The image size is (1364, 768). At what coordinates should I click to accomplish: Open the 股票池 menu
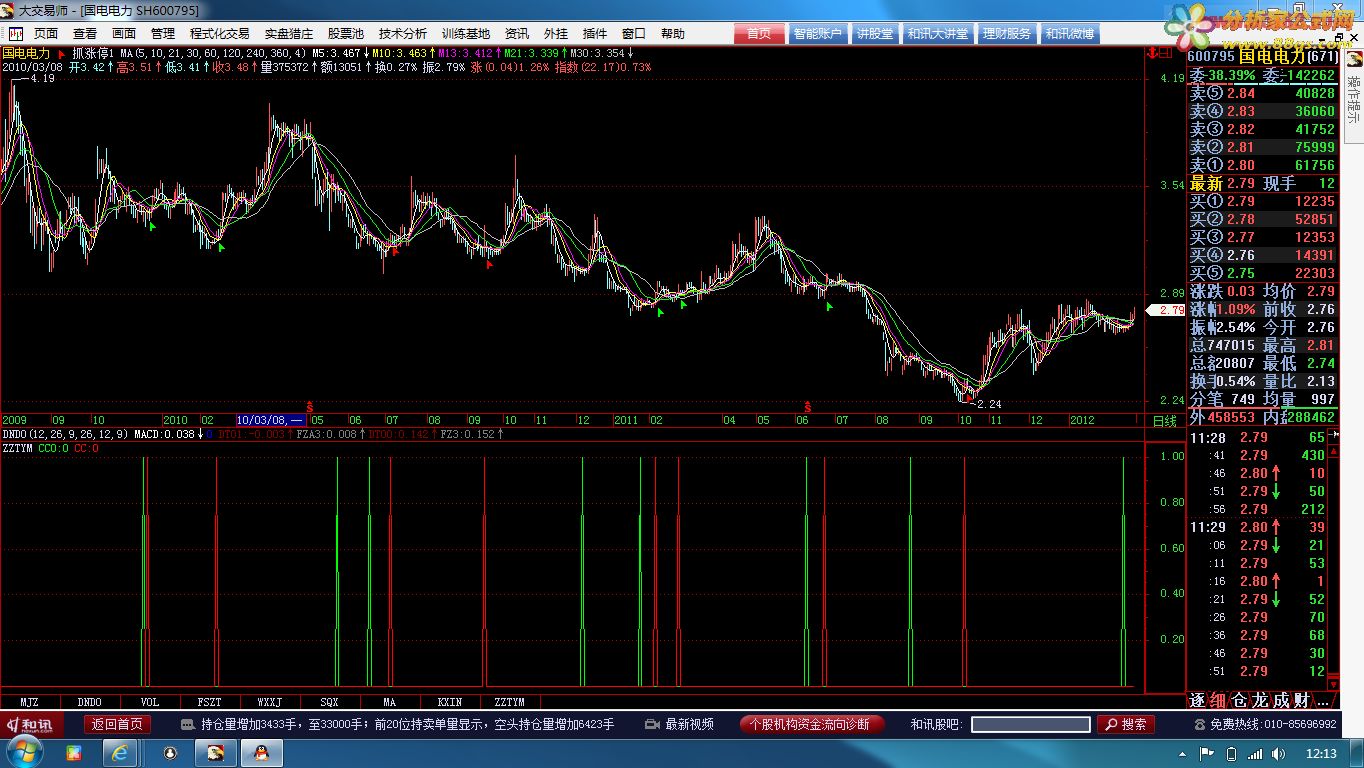pyautogui.click(x=346, y=34)
